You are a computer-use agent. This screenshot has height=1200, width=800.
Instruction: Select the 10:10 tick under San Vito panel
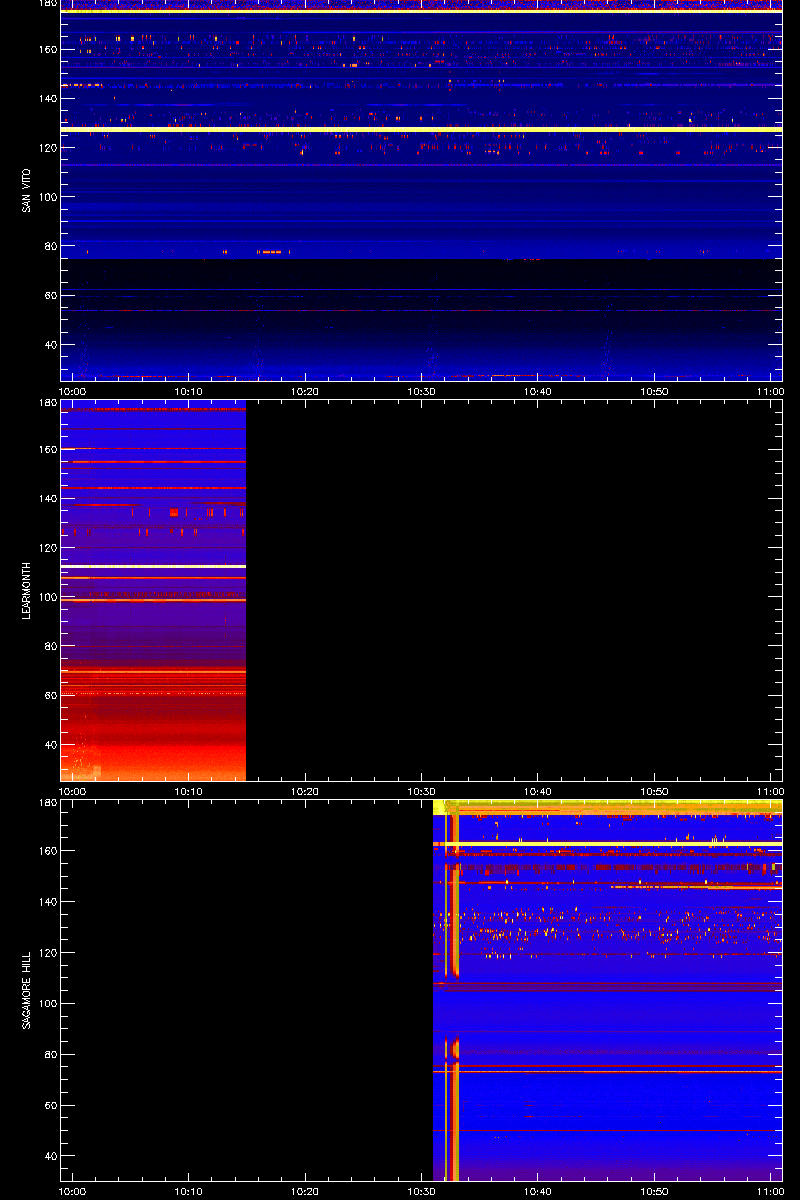pos(189,391)
